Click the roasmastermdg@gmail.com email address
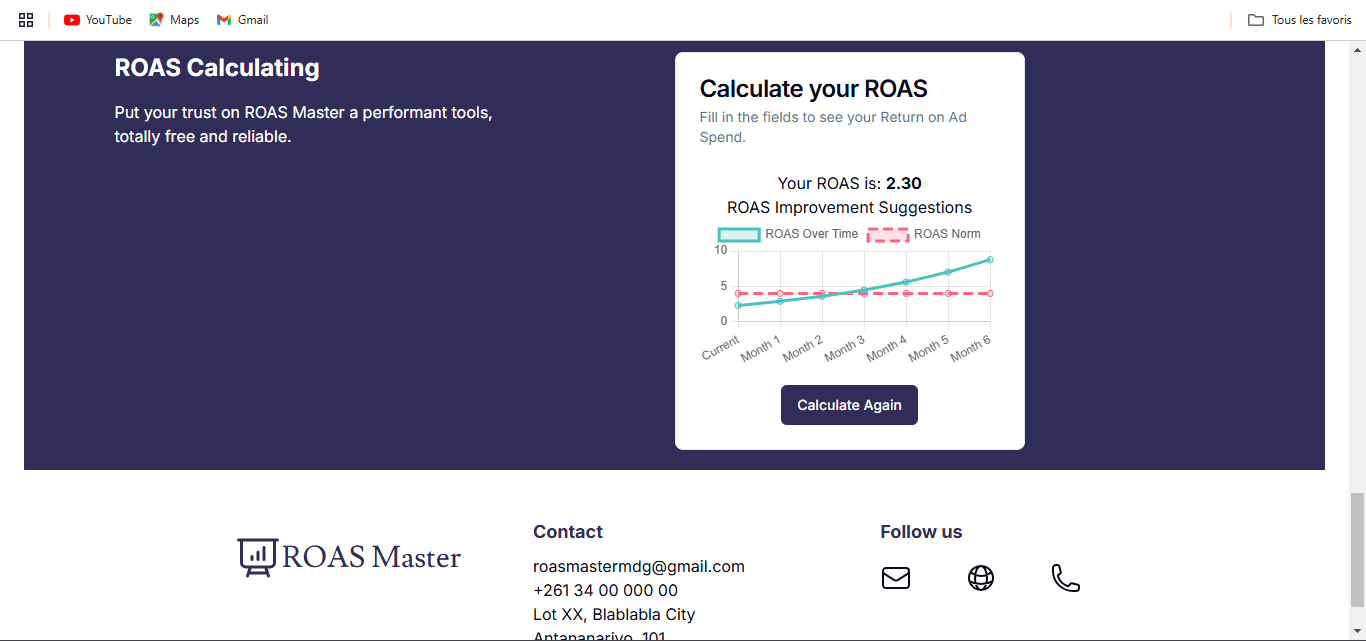1366x641 pixels. (639, 567)
